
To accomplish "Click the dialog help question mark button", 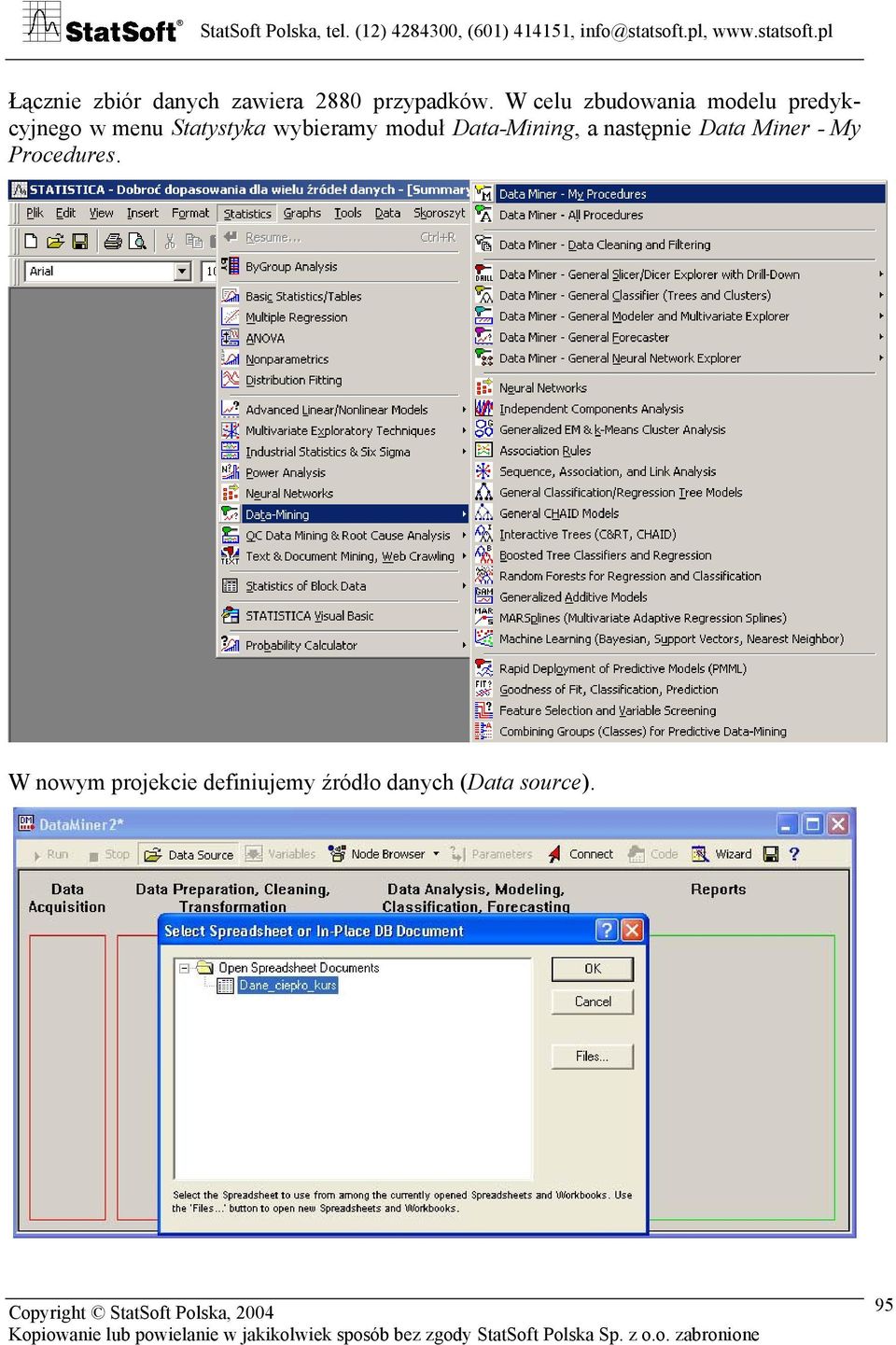I will point(607,930).
